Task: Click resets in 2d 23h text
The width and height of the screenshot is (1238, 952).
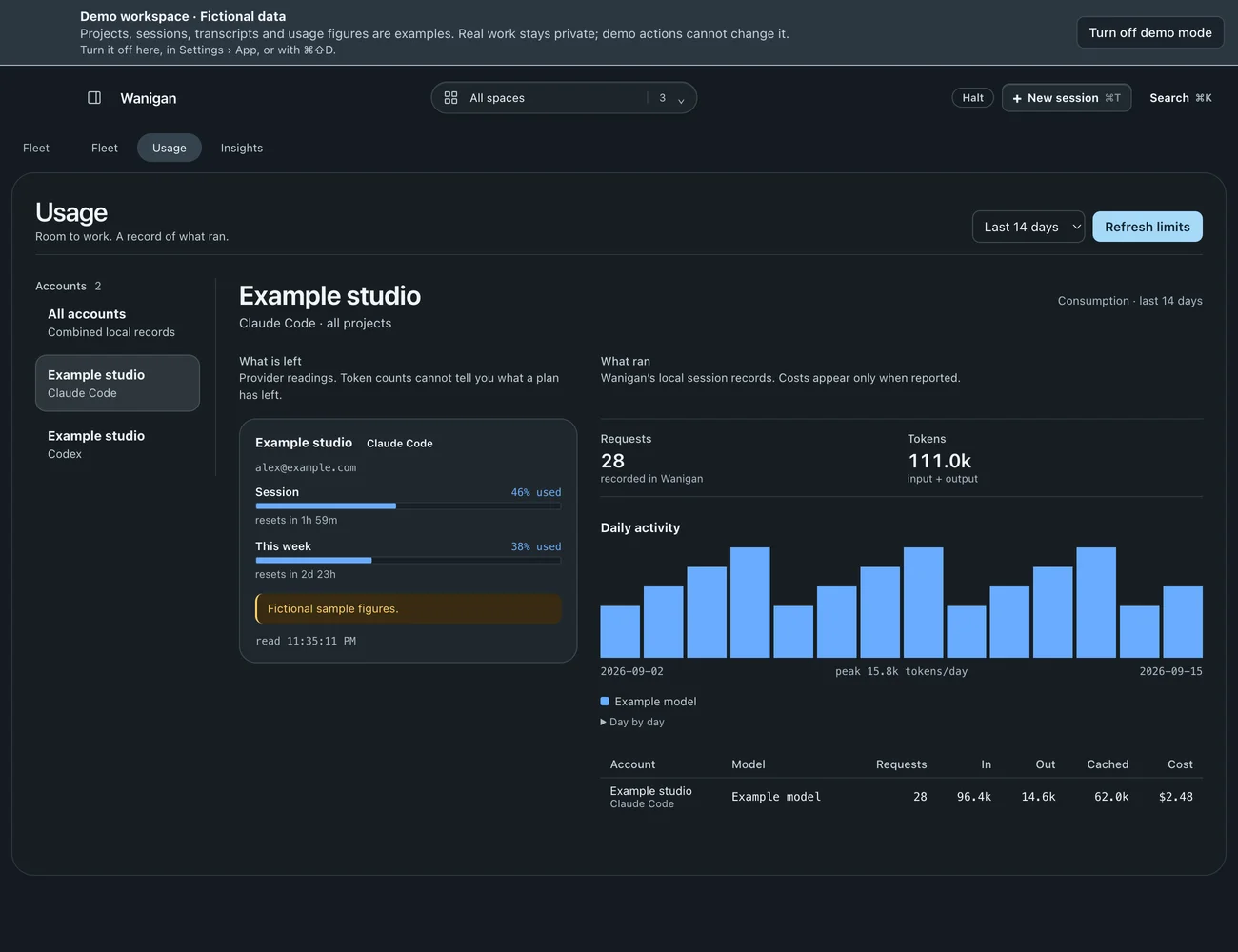Action: (x=295, y=575)
